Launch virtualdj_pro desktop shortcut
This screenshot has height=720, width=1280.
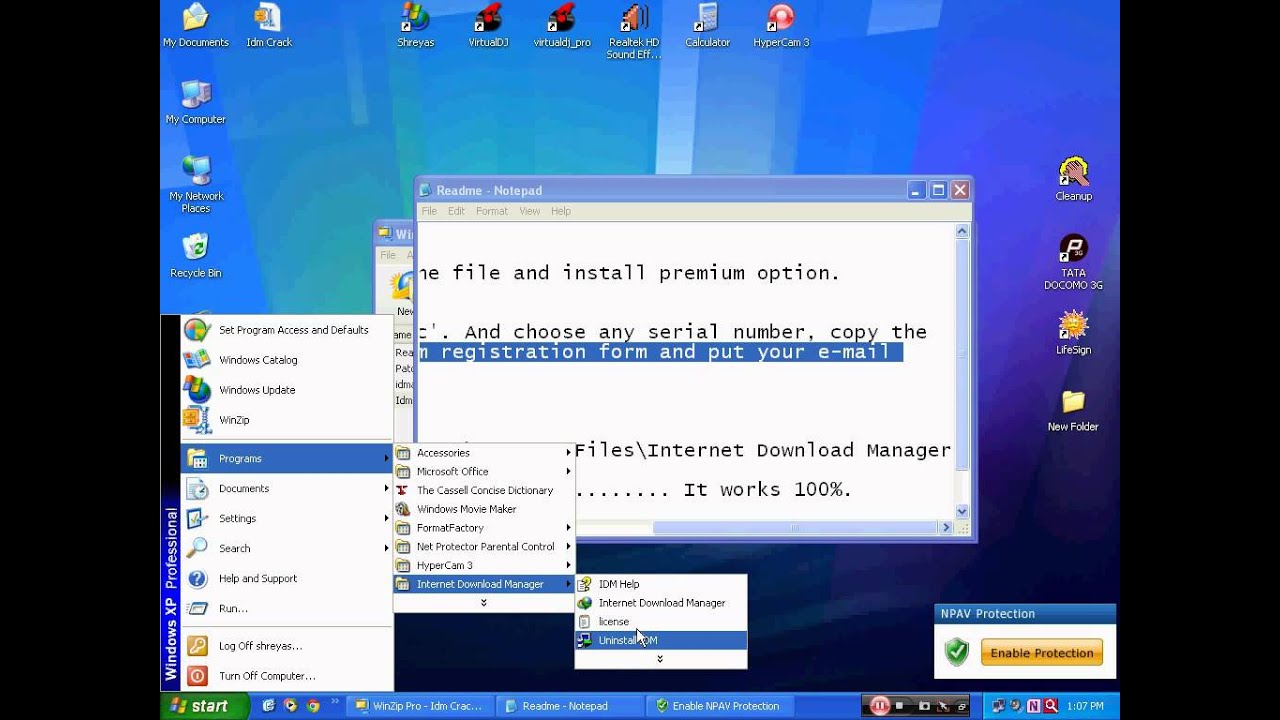point(562,26)
